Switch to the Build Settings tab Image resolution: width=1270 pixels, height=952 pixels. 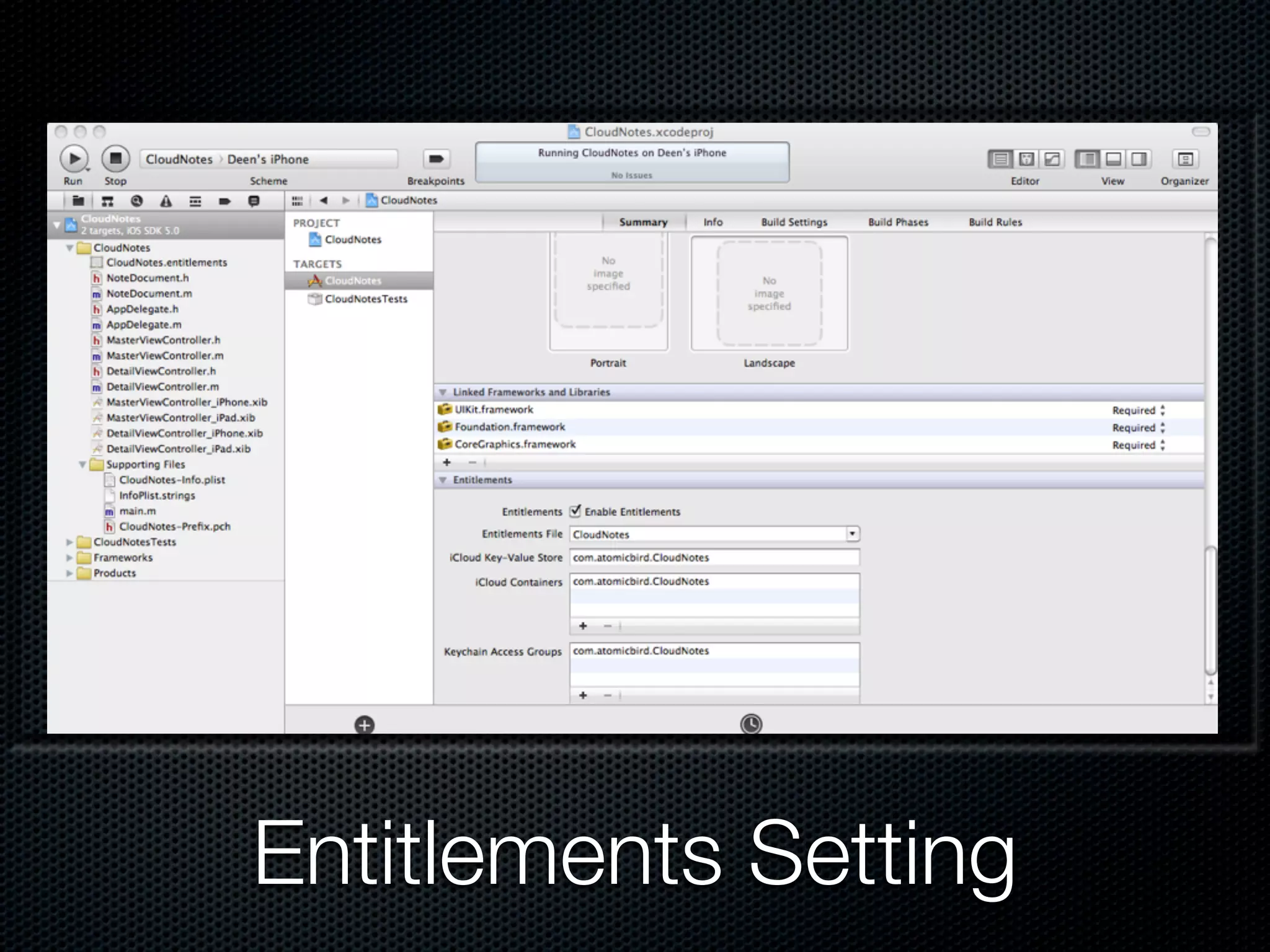pos(794,222)
